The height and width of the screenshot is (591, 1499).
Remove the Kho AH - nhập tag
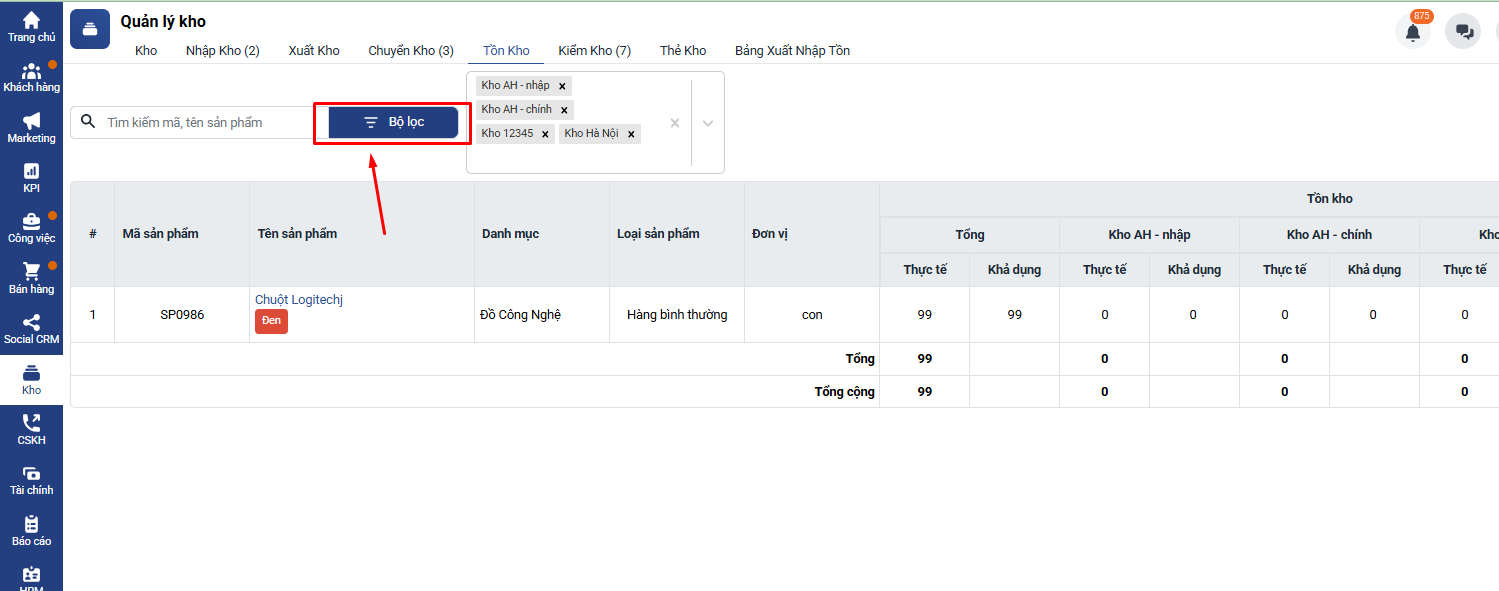[562, 86]
